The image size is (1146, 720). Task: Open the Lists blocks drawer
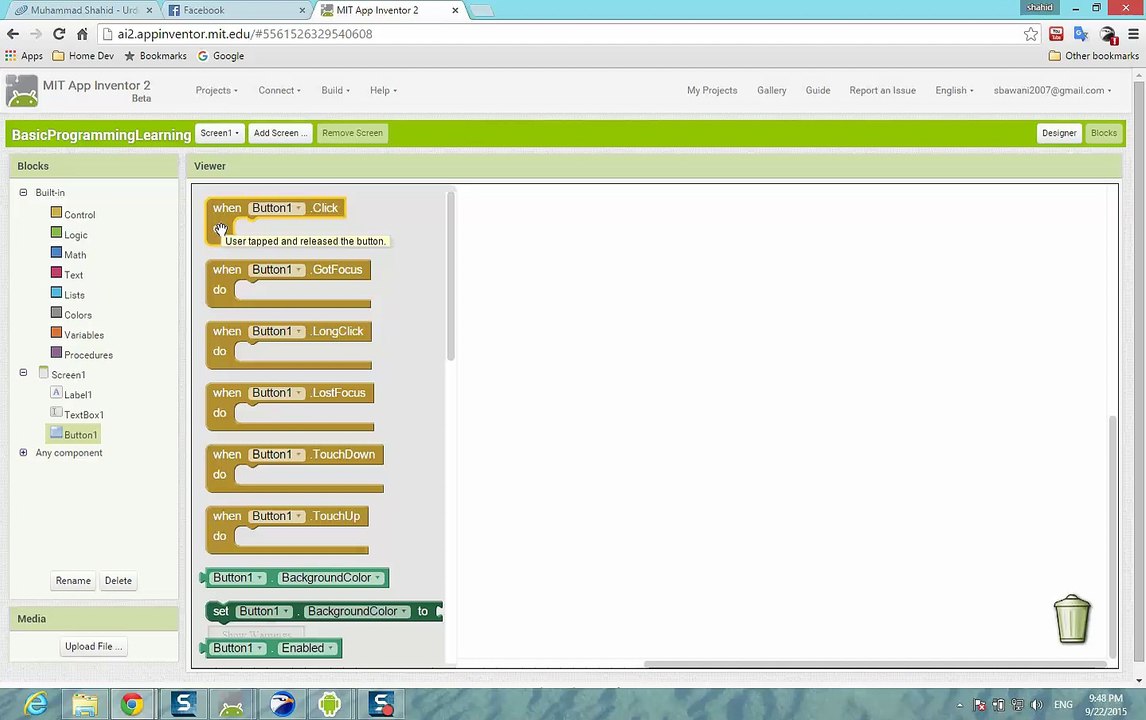point(68,294)
